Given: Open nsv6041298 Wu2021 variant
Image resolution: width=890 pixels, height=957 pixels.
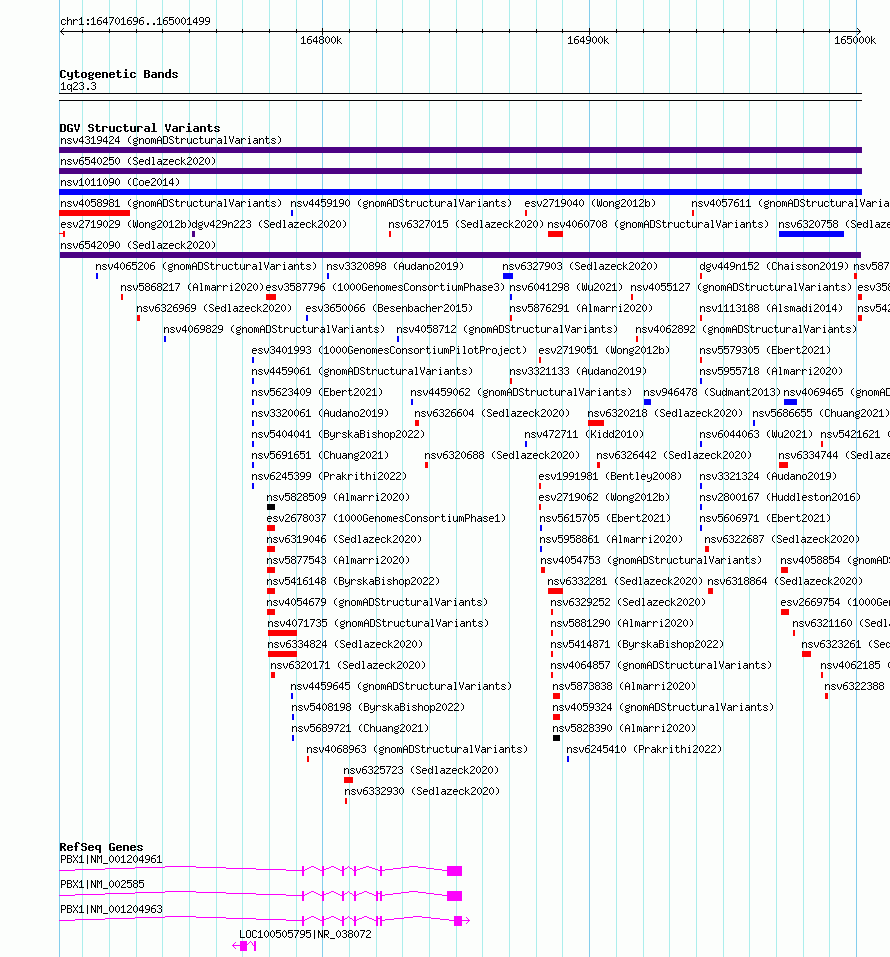Looking at the screenshot, I should (566, 287).
